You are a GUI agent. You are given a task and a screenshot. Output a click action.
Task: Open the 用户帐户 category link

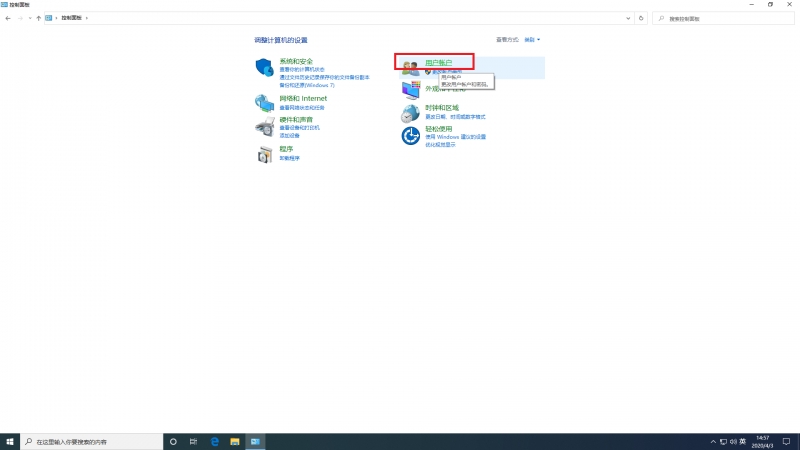439,63
